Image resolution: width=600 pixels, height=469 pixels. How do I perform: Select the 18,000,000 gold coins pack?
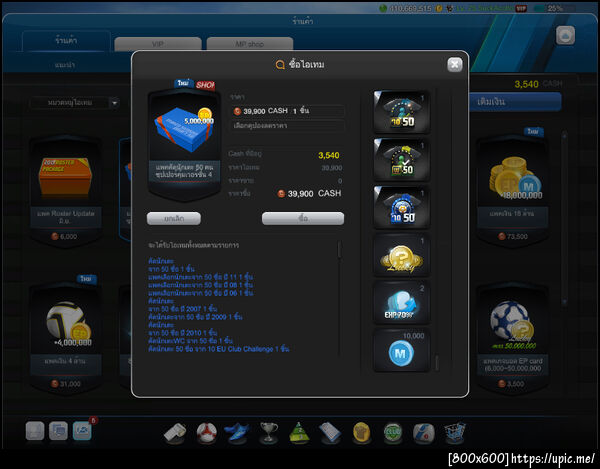coord(512,191)
